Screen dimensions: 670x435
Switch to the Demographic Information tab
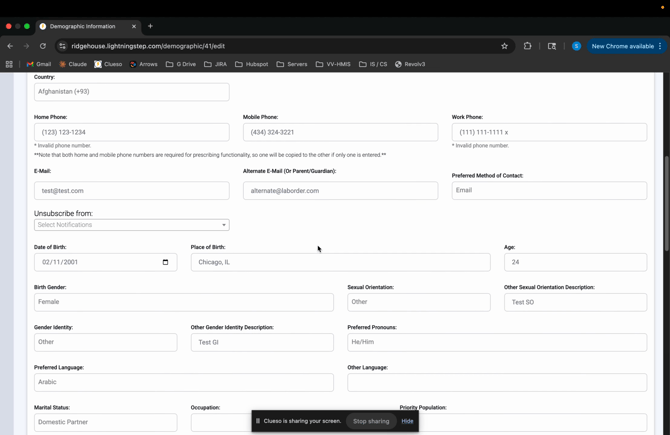(90, 26)
